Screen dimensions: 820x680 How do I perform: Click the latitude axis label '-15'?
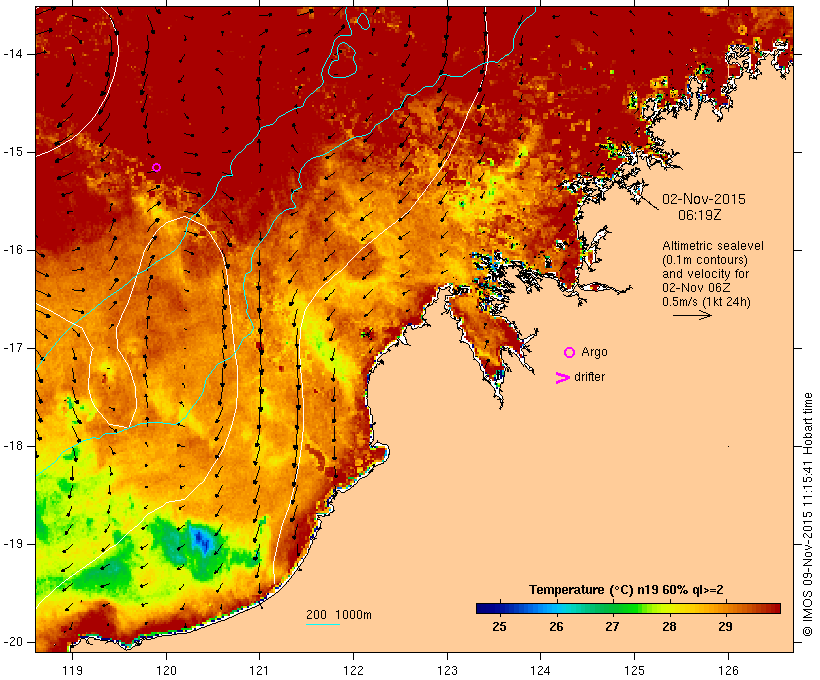[x=12, y=152]
